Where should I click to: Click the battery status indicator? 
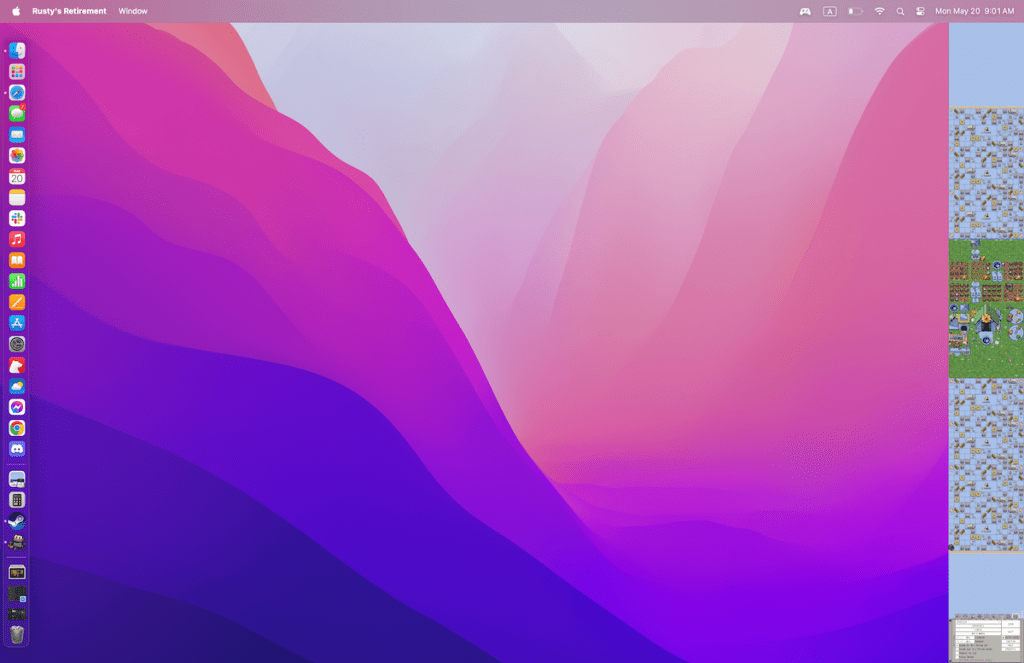click(855, 11)
